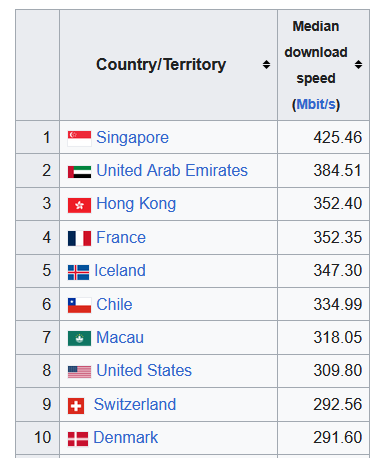Open the Singapore article link
The image size is (382, 458).
click(132, 138)
